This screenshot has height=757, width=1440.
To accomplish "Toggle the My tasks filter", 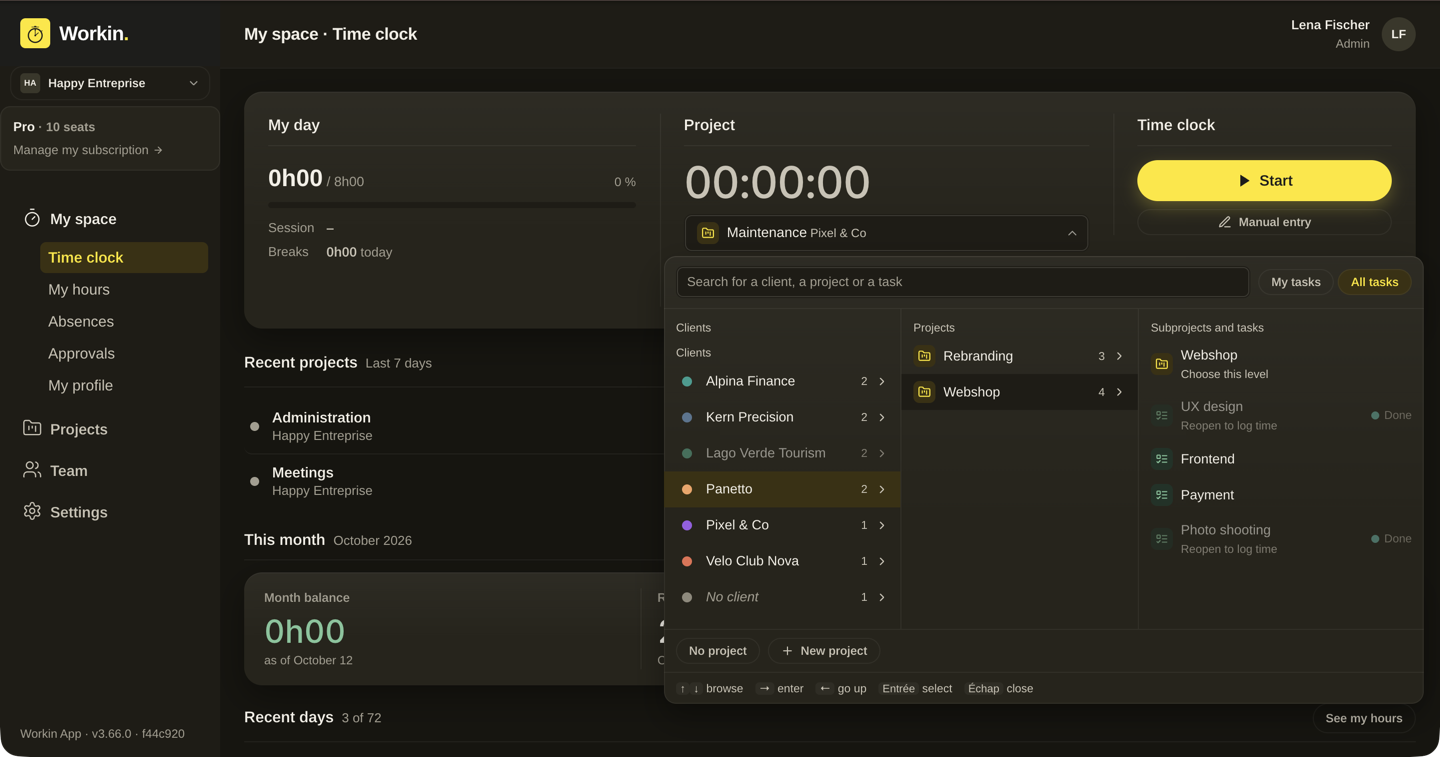I will 1295,282.
